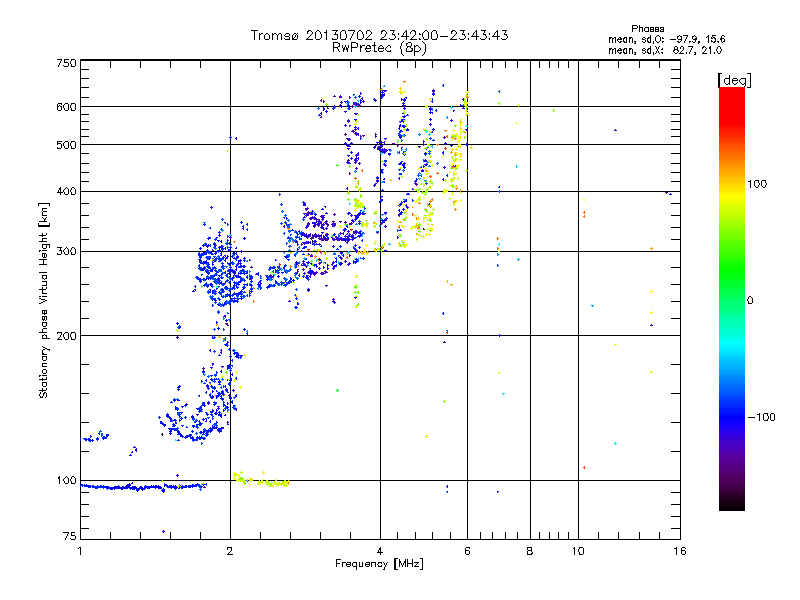Click the x-axis tick label '4'
800x600 pixels.
(x=380, y=551)
